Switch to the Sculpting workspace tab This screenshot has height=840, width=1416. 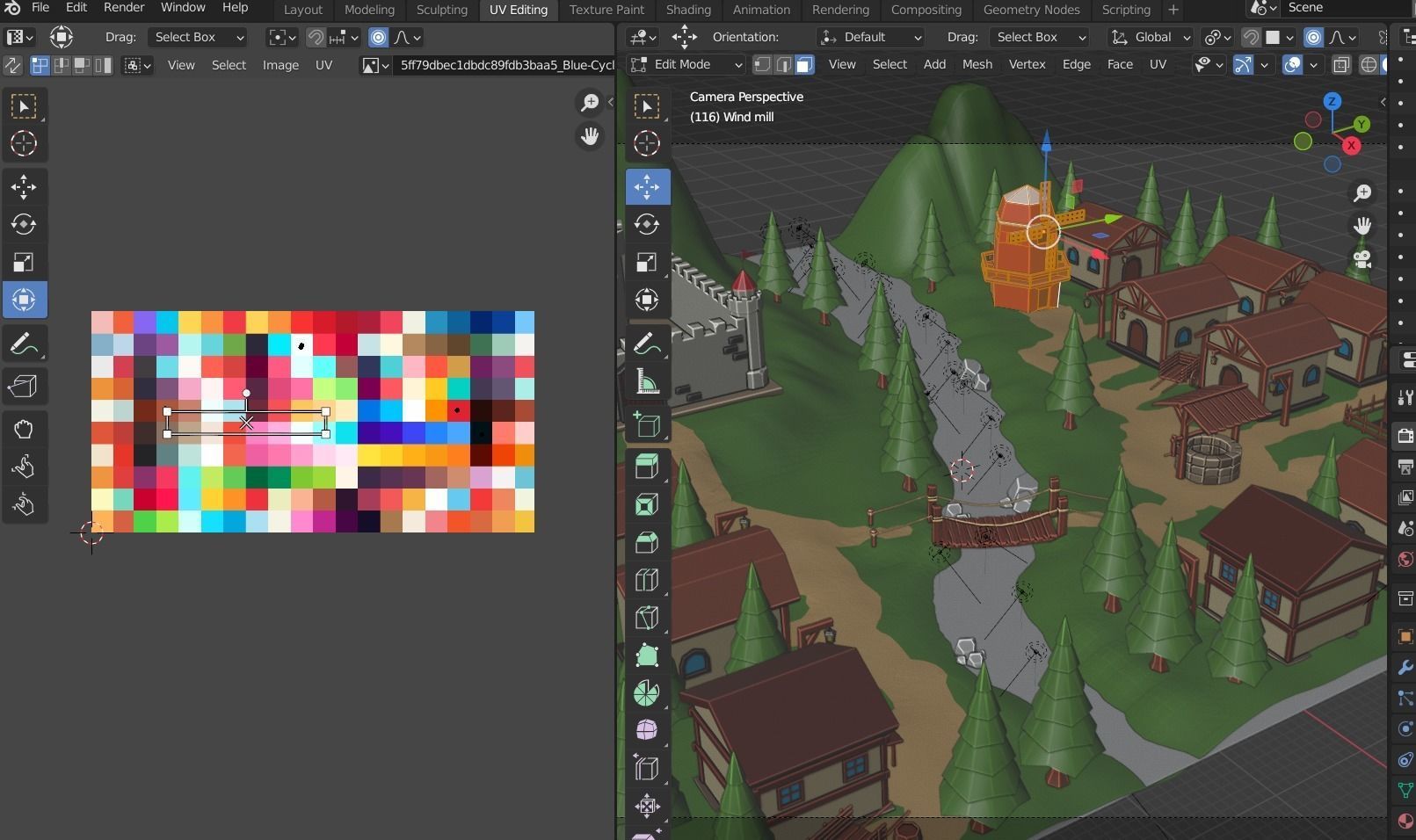tap(441, 10)
